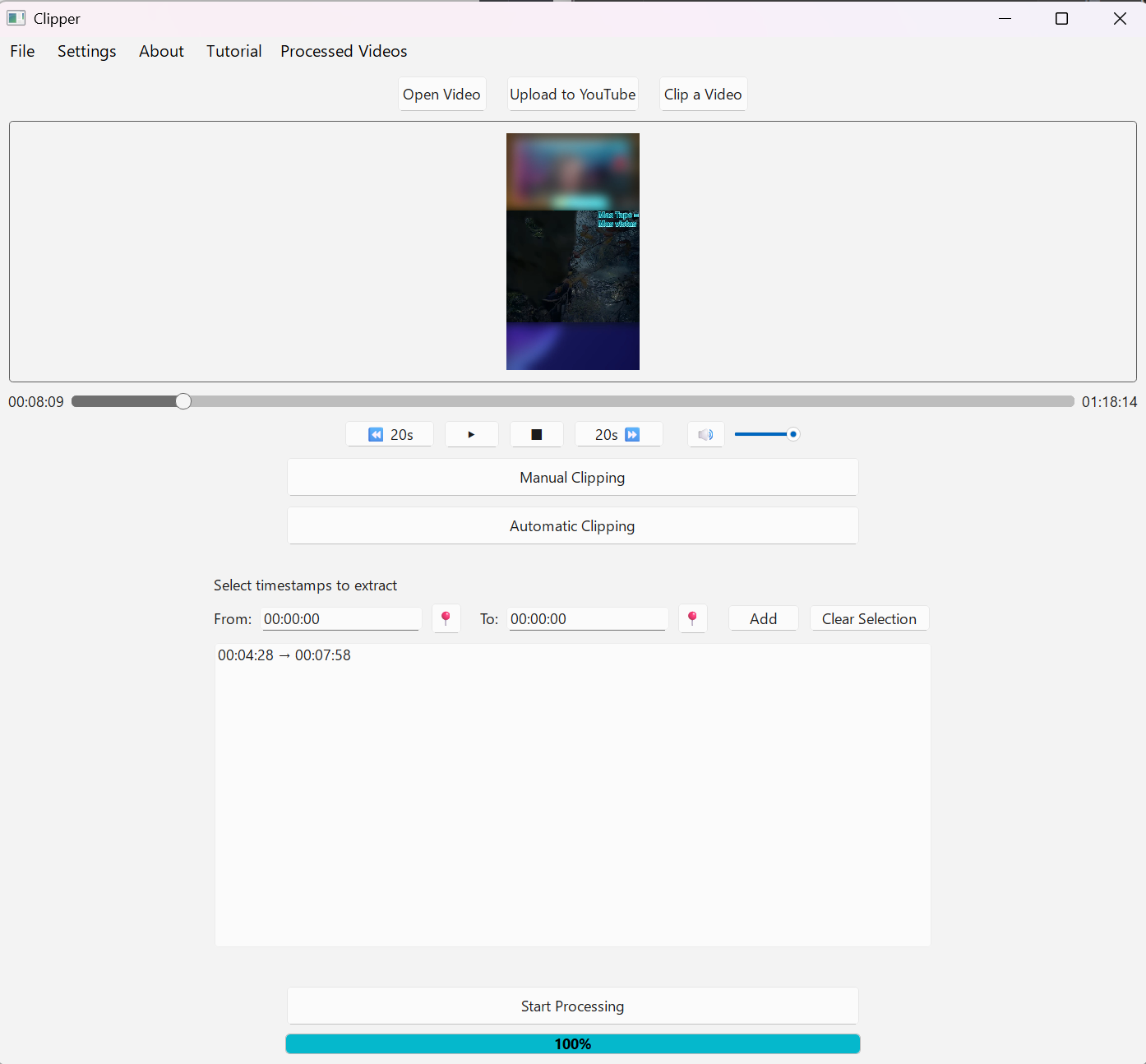Select the Clip a Video option
The width and height of the screenshot is (1146, 1064).
click(703, 94)
